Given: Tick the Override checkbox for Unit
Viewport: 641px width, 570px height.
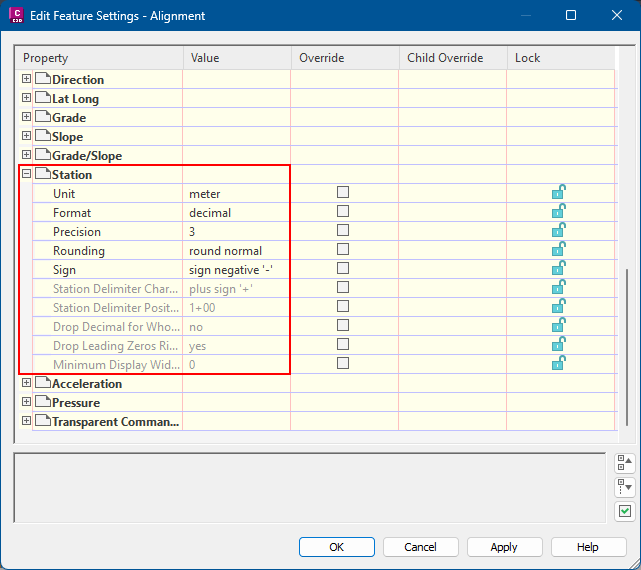Looking at the screenshot, I should (343, 192).
